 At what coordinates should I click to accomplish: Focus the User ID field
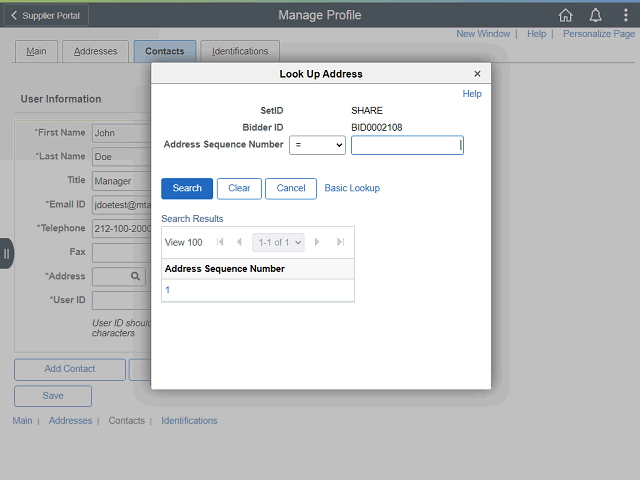coord(122,300)
